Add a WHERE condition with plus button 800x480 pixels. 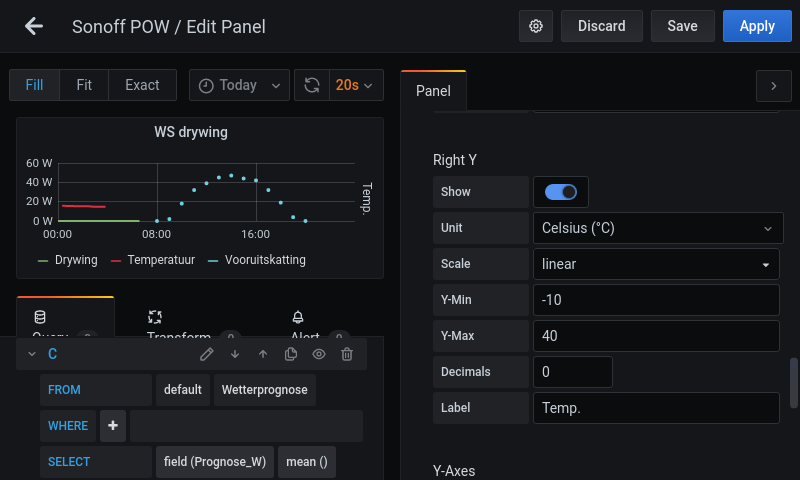tap(113, 426)
